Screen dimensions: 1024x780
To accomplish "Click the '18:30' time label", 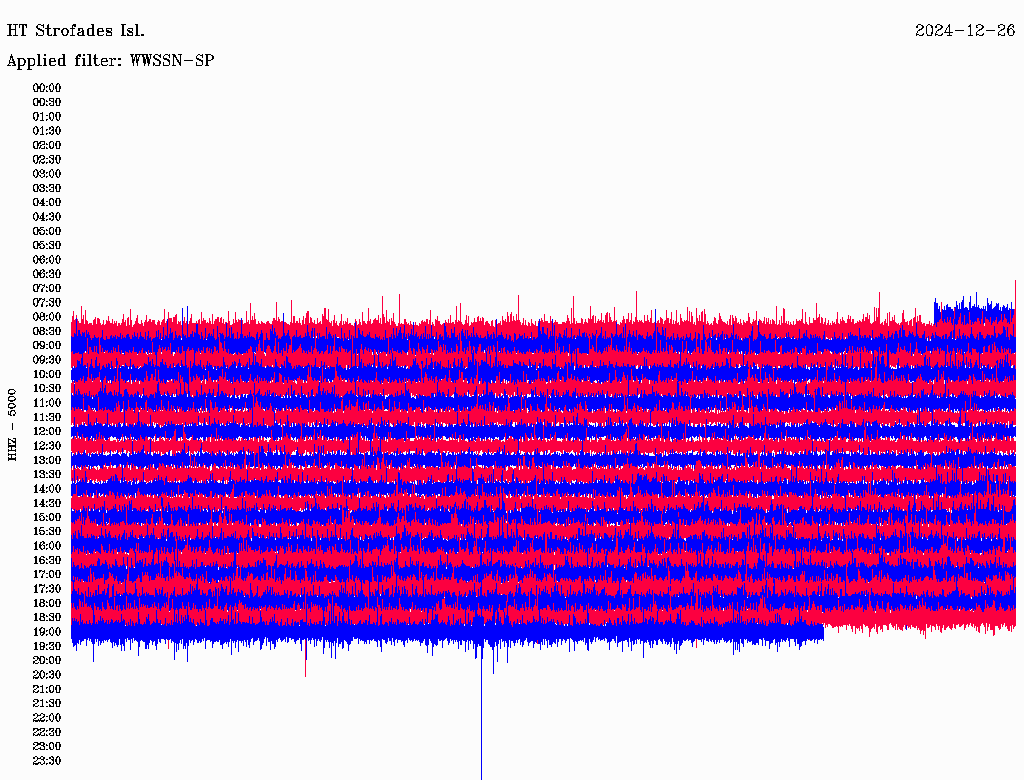I will click(47, 618).
